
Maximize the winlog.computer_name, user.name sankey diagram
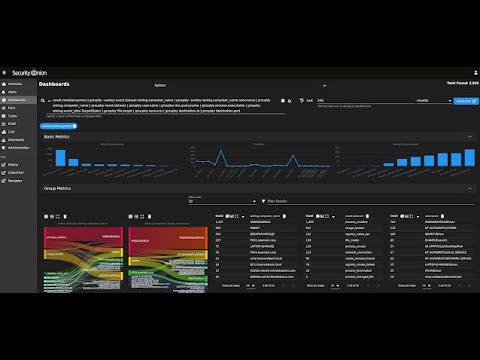click(142, 217)
